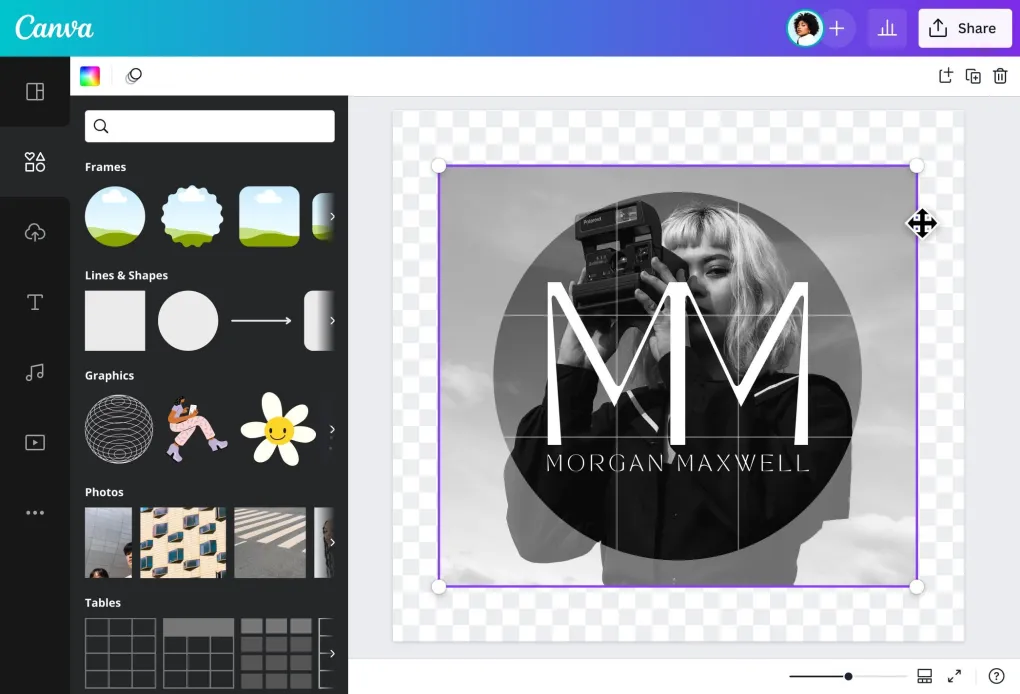Viewport: 1020px width, 694px height.
Task: Expand more Lines & Shapes
Action: pos(332,321)
